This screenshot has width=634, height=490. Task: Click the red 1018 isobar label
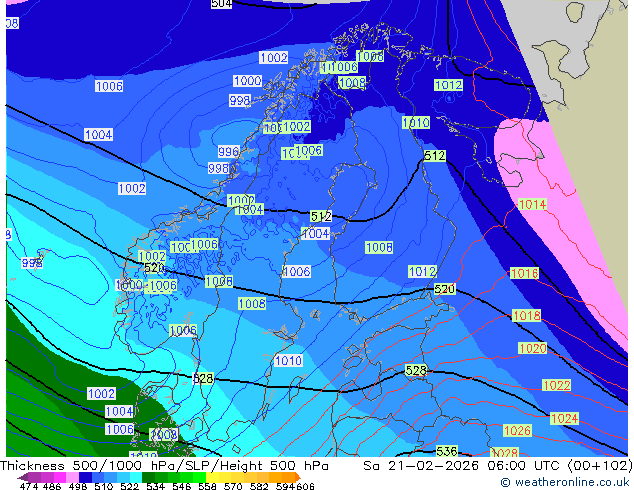coord(526,315)
